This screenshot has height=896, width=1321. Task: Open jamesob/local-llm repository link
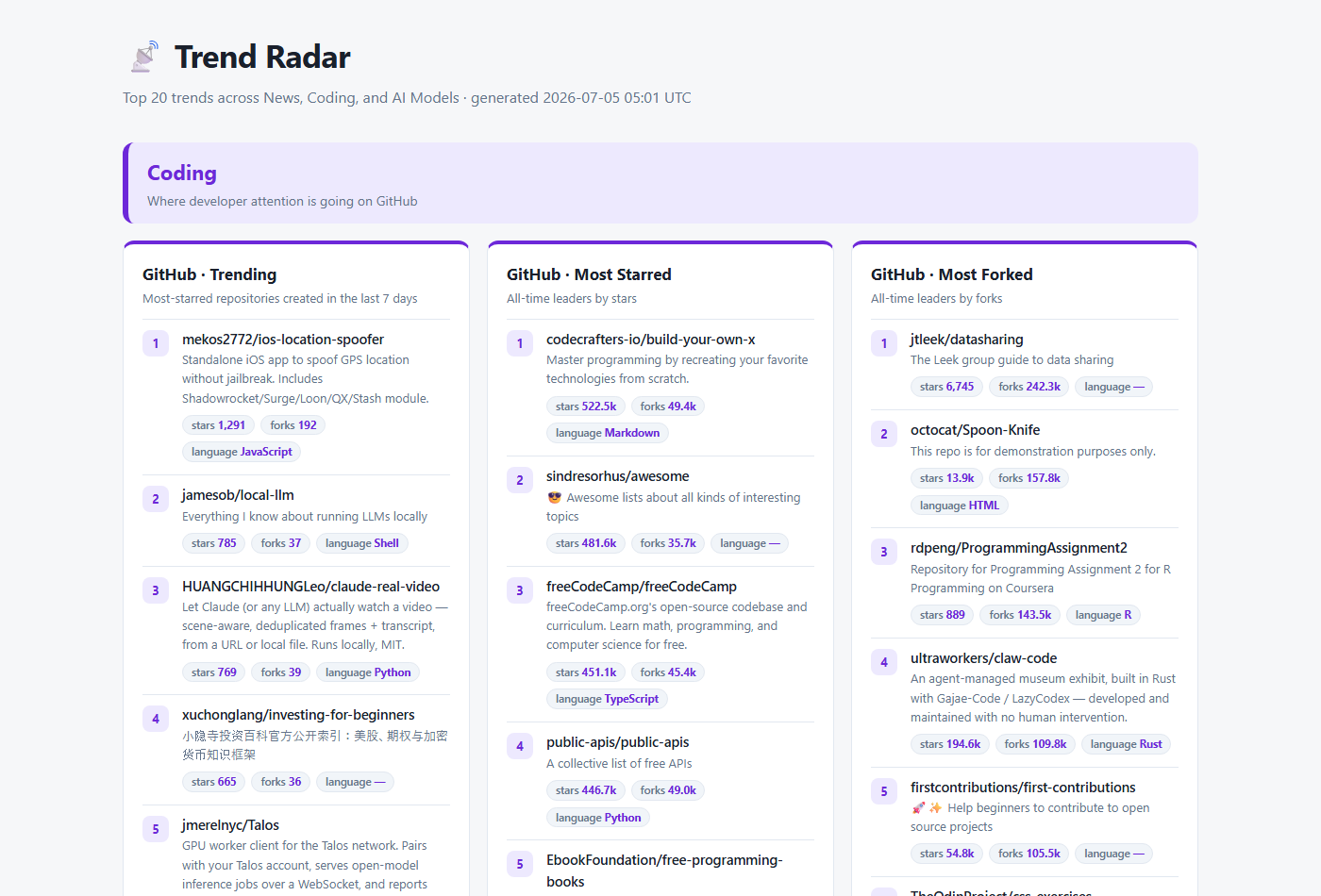238,495
